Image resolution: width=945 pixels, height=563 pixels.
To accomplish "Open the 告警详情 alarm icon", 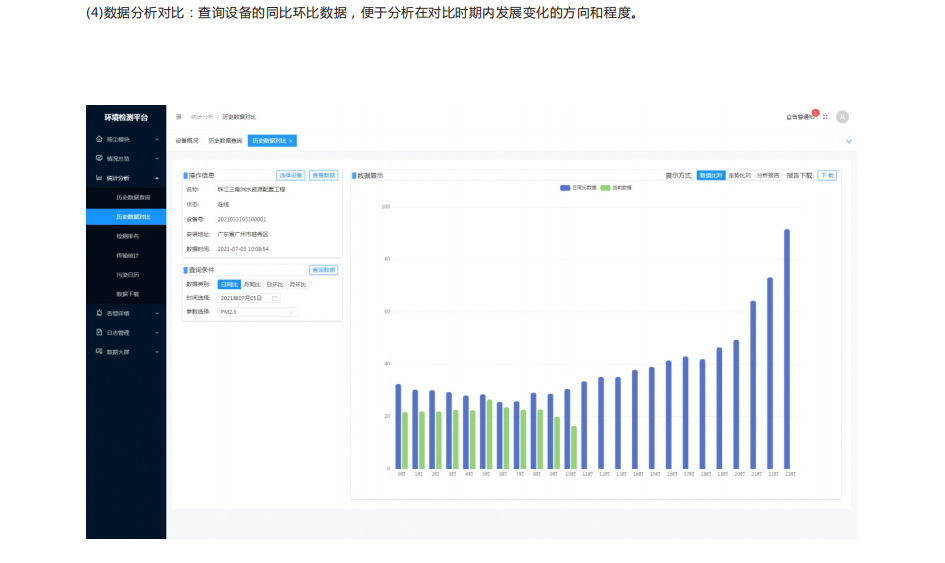I will coord(99,313).
